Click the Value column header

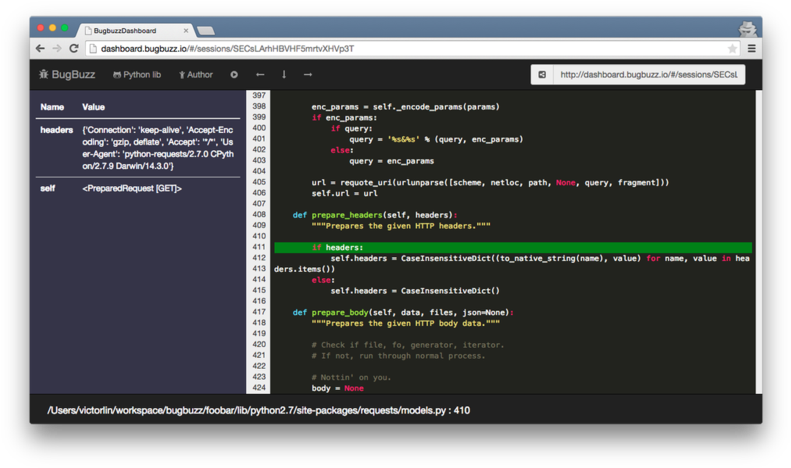click(x=93, y=107)
